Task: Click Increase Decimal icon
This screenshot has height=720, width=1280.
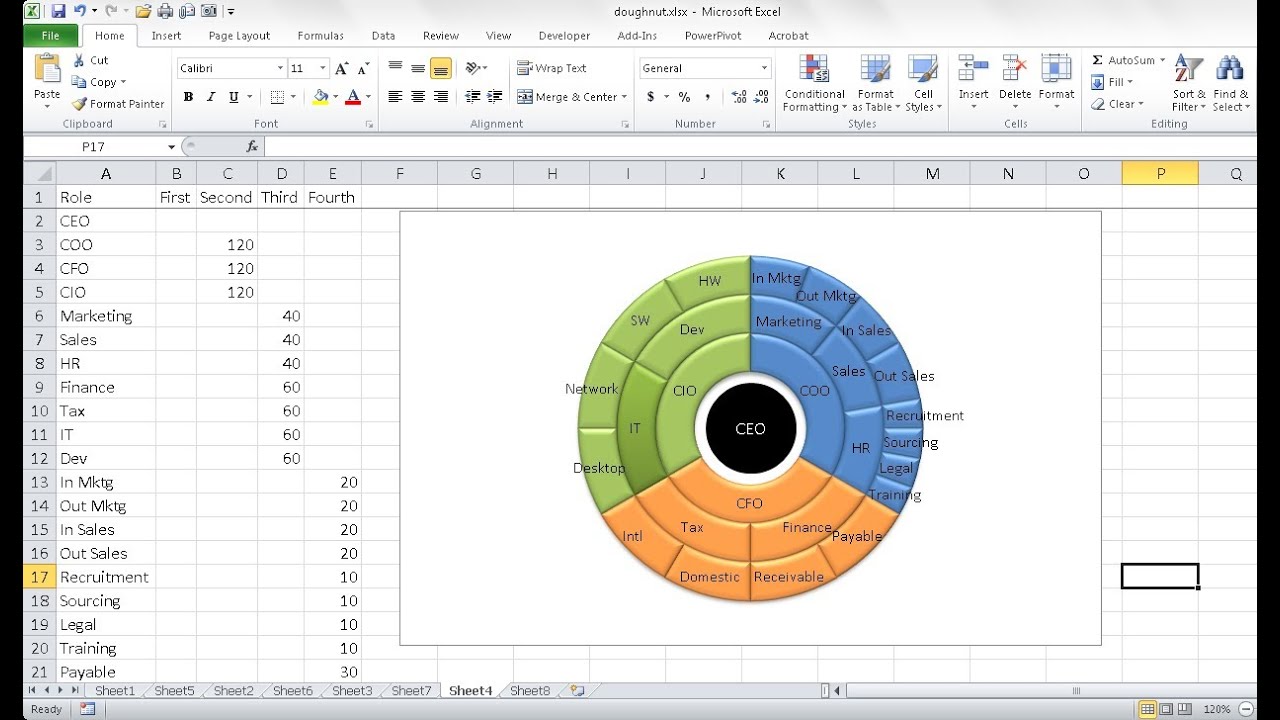Action: click(739, 97)
